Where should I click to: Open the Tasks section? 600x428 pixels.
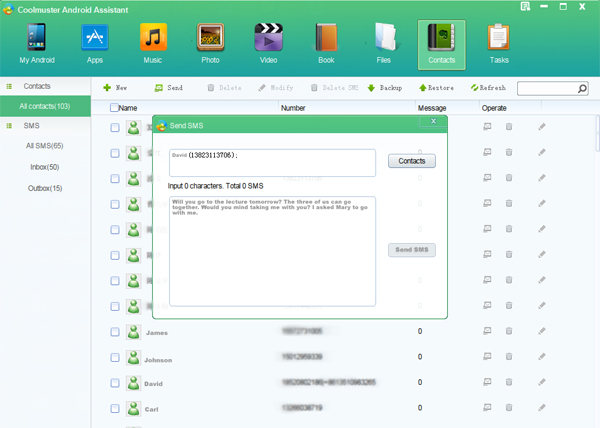click(x=498, y=45)
